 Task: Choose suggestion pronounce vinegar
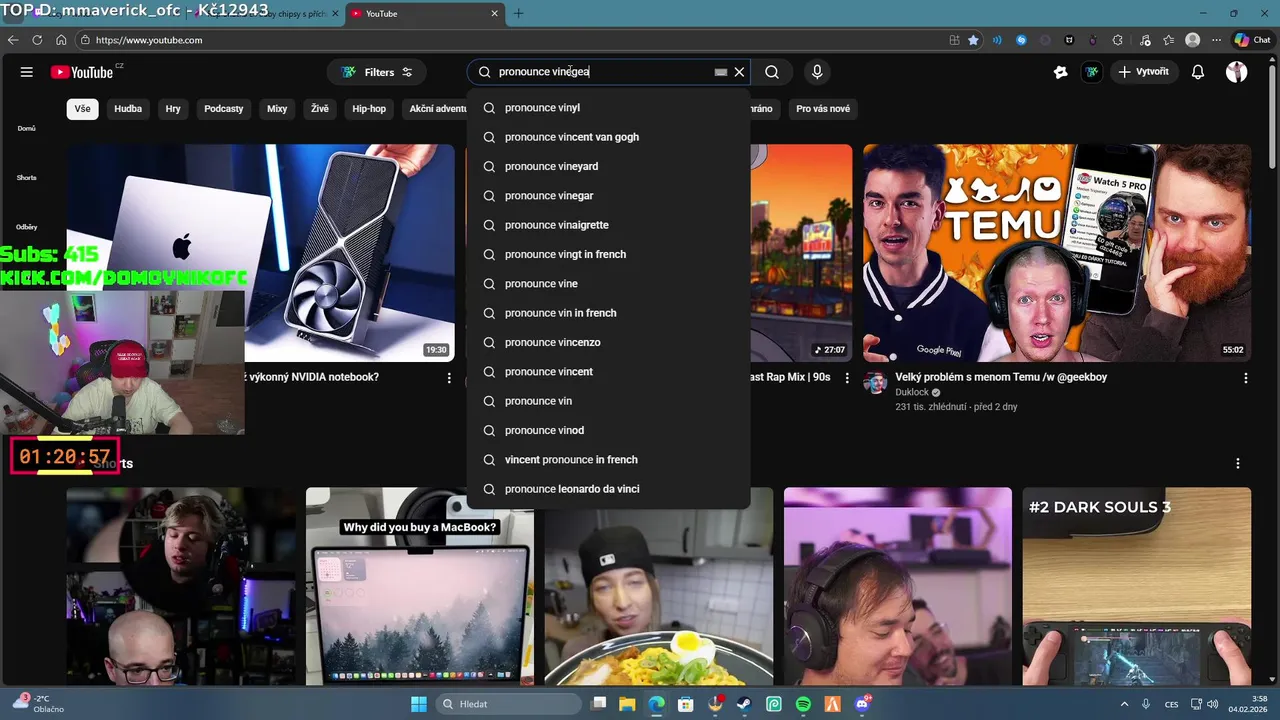click(x=608, y=196)
